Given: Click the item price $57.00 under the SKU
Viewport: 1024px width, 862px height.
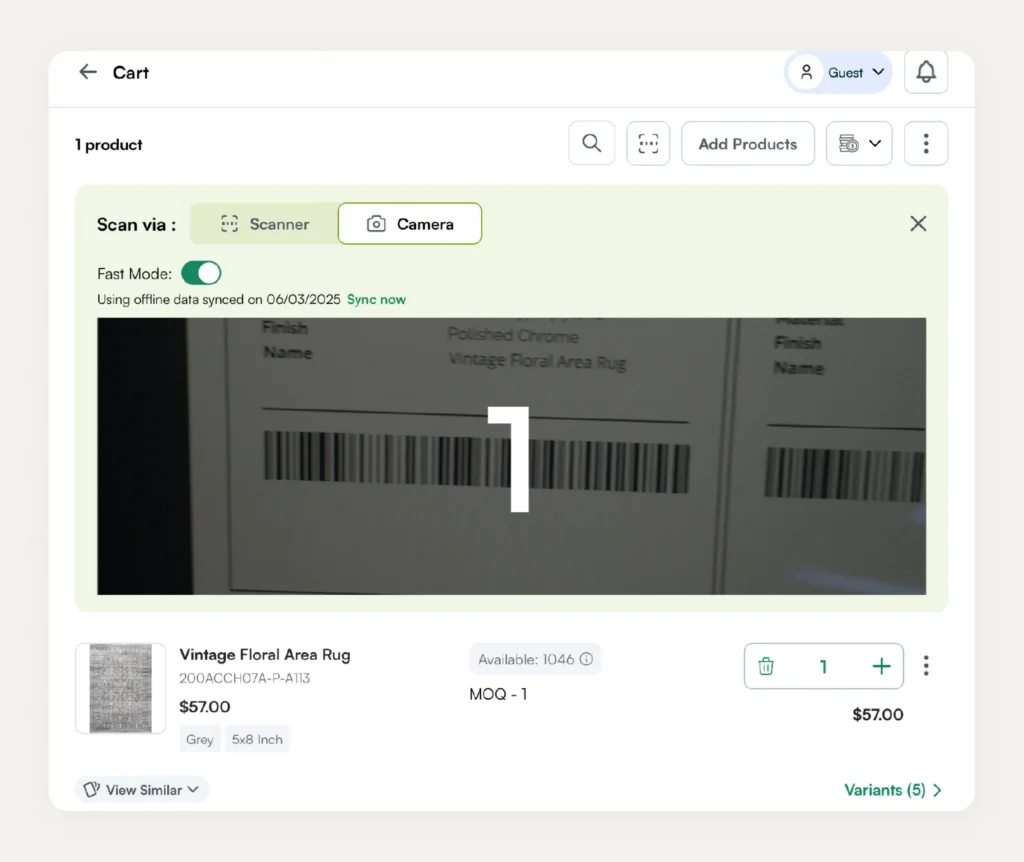Looking at the screenshot, I should click(x=204, y=707).
